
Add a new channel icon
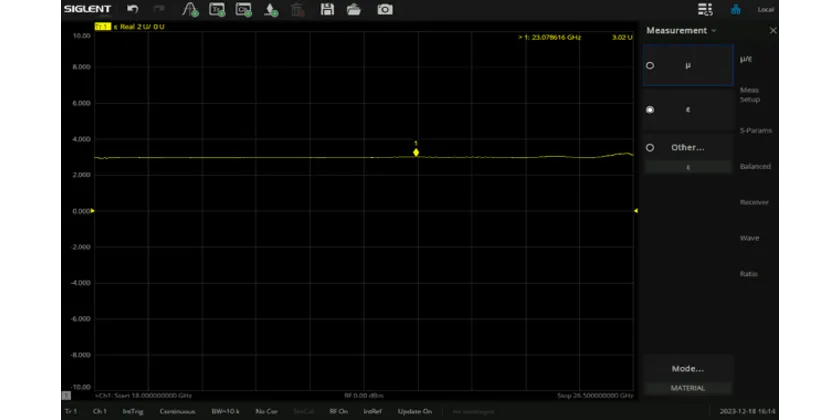pyautogui.click(x=244, y=9)
